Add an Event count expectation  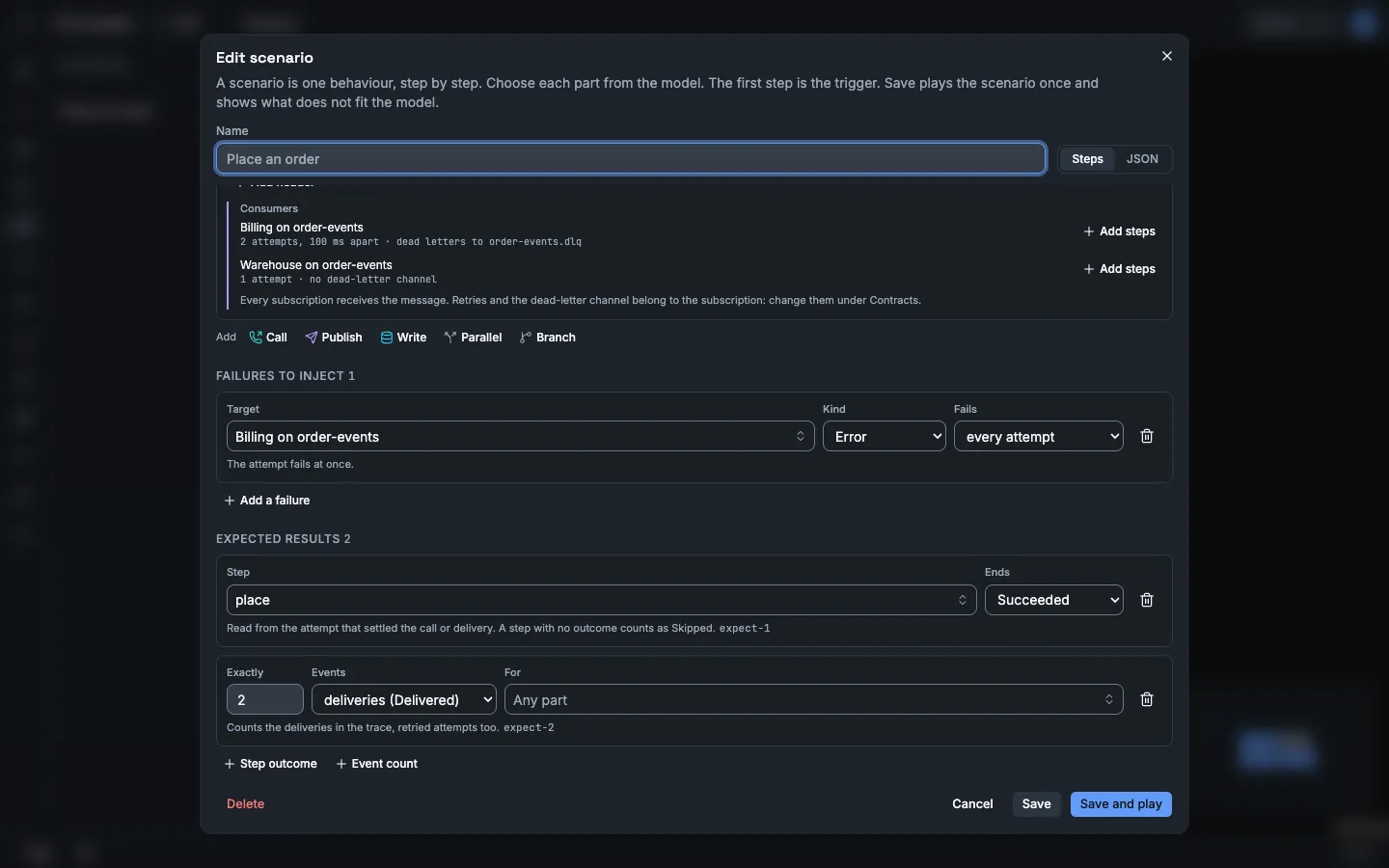click(377, 764)
